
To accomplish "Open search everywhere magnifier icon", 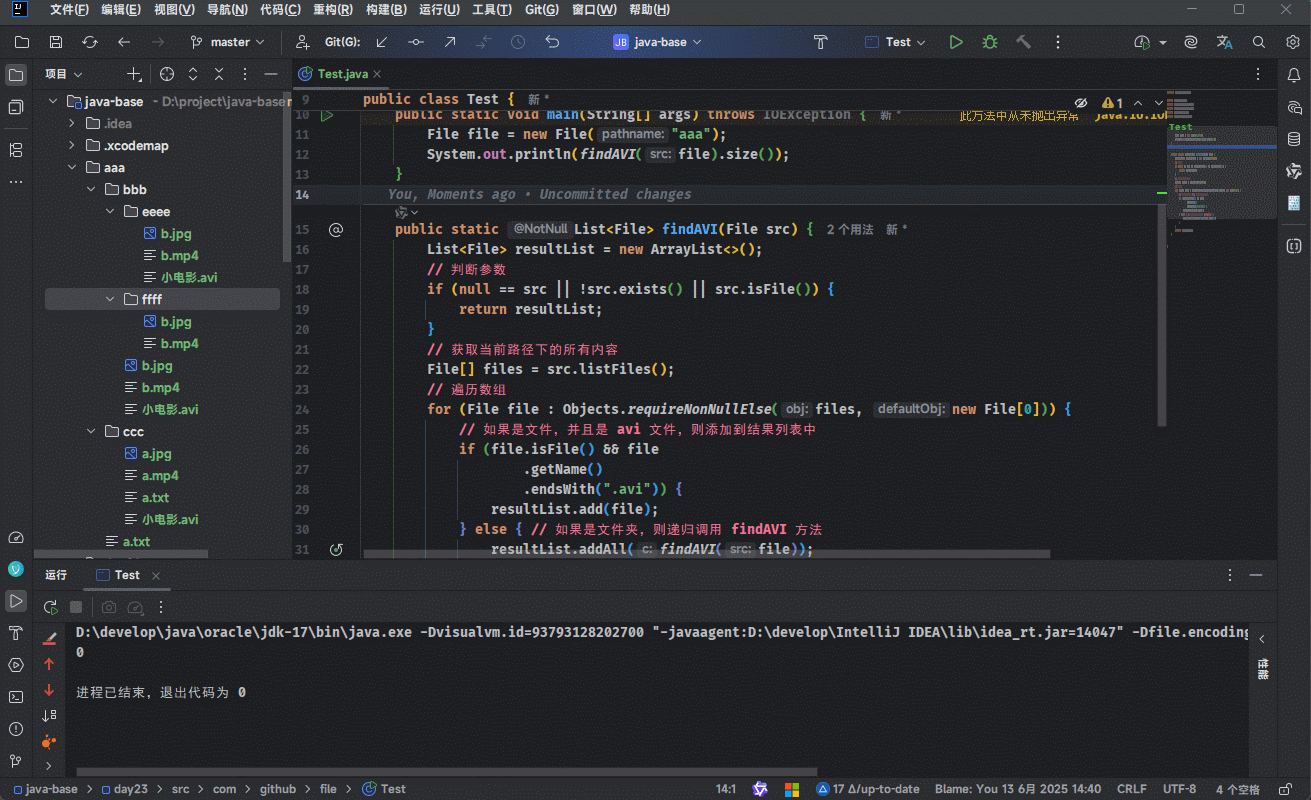I will pyautogui.click(x=1259, y=42).
